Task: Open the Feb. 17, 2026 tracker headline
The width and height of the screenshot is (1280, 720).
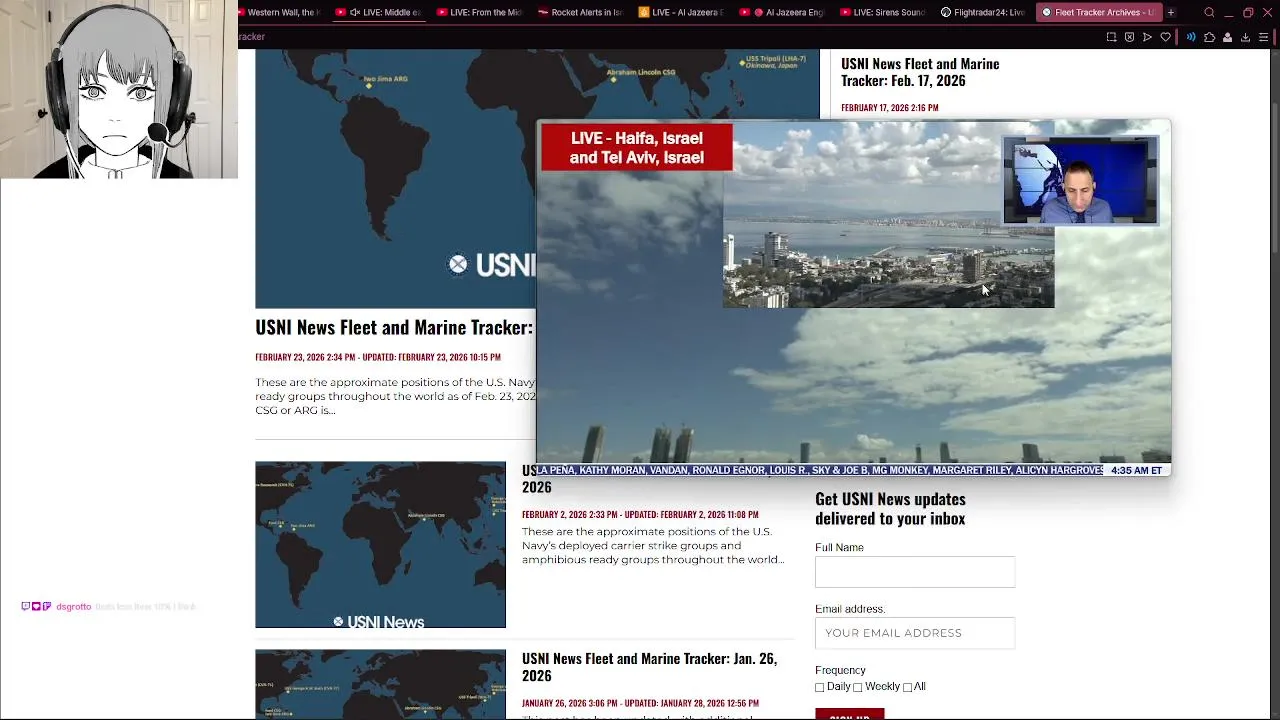Action: [920, 72]
